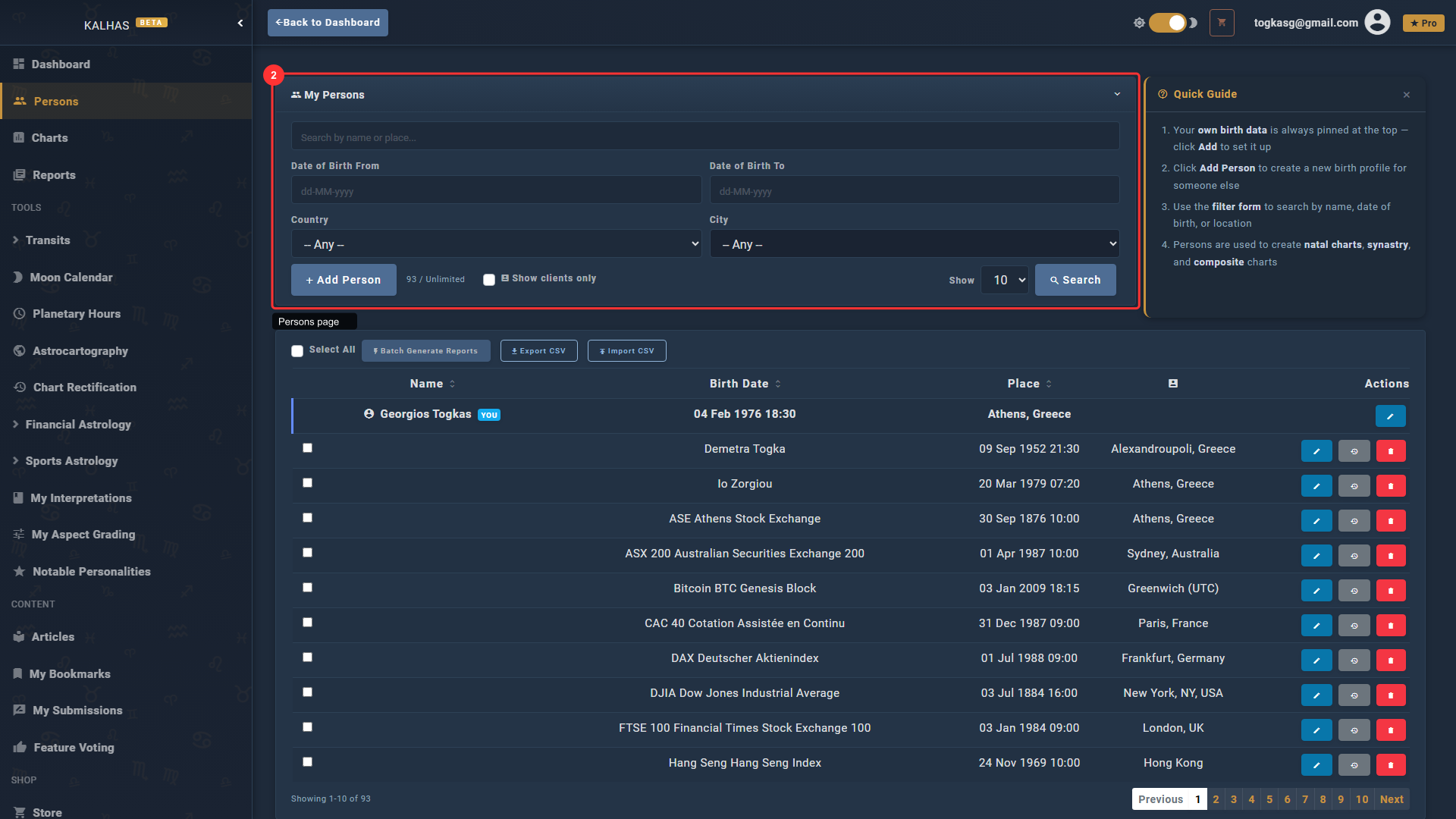The width and height of the screenshot is (1456, 819).
Task: Click the shopping cart icon in header
Action: point(1222,23)
